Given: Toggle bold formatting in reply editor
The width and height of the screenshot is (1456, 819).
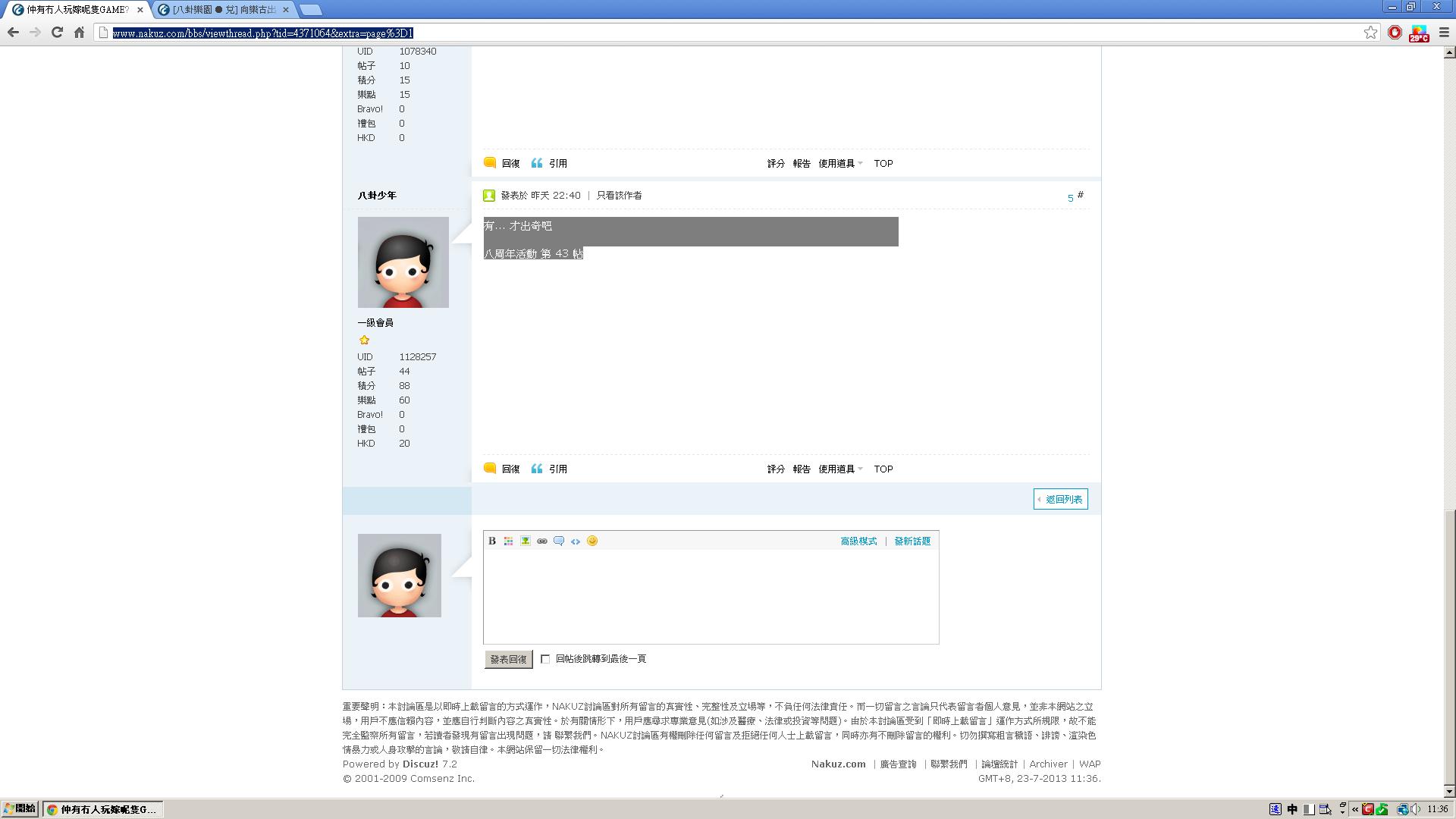Looking at the screenshot, I should click(x=492, y=541).
